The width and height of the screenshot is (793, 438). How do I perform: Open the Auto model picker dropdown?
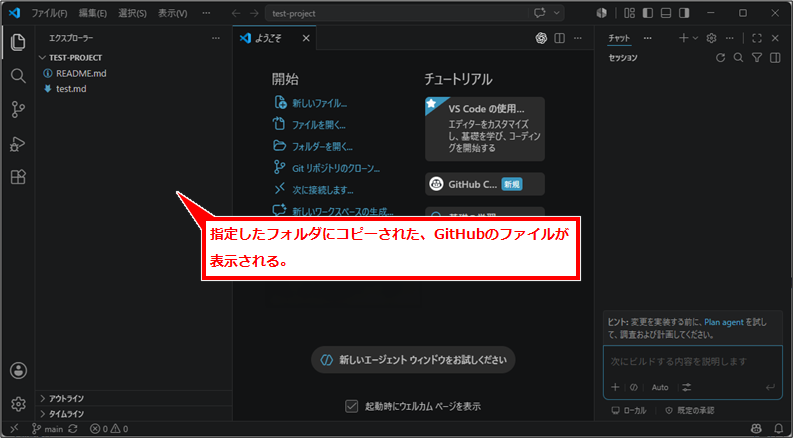pos(660,387)
